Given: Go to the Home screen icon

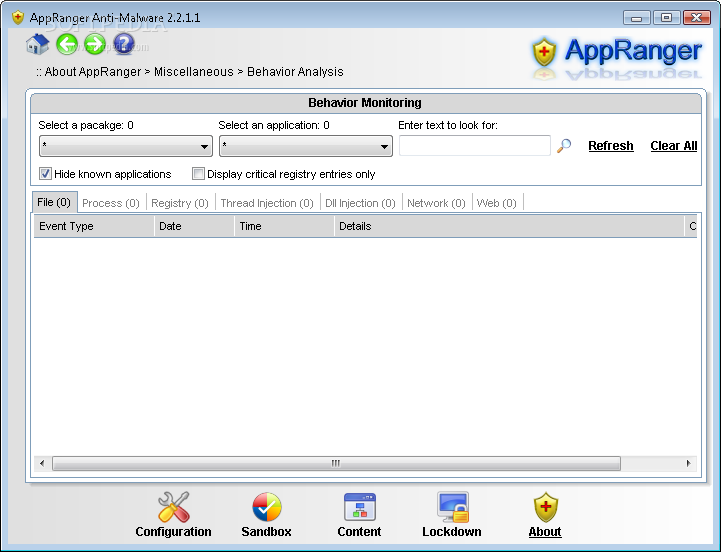Looking at the screenshot, I should [38, 44].
